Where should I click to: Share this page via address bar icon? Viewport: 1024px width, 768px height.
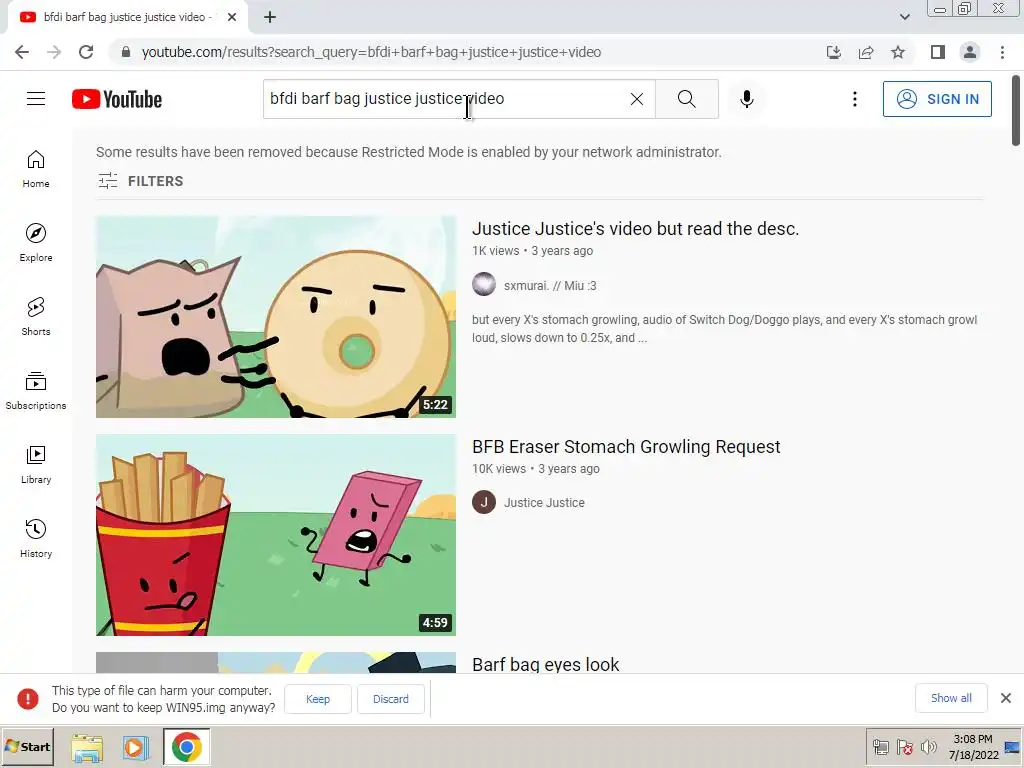[x=866, y=52]
